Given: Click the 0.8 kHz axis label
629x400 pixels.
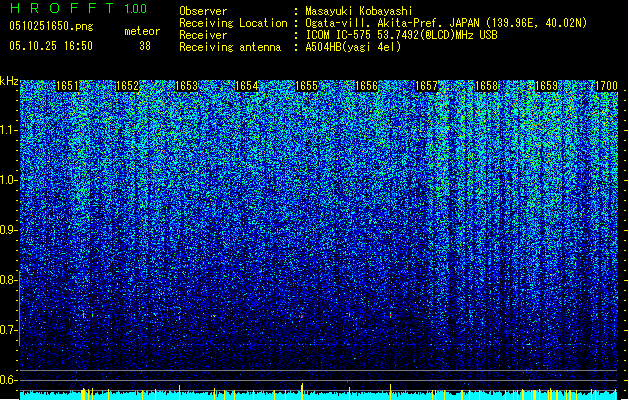Looking at the screenshot, I should pyautogui.click(x=8, y=280).
